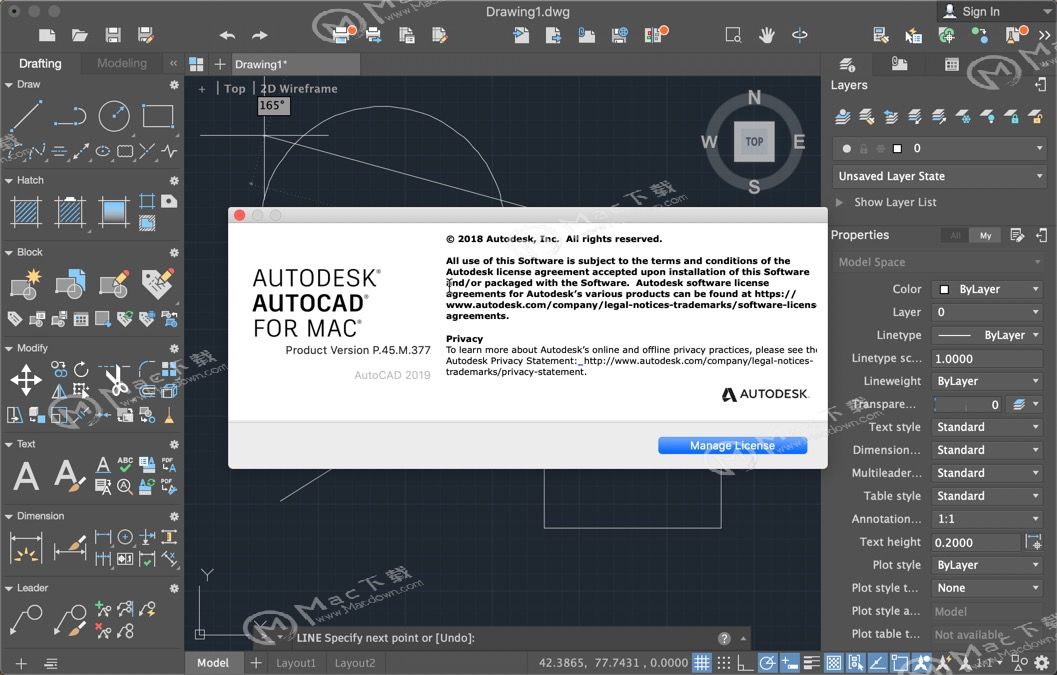Click the Orbit icon in toolbar
This screenshot has width=1057, height=675.
(x=799, y=35)
